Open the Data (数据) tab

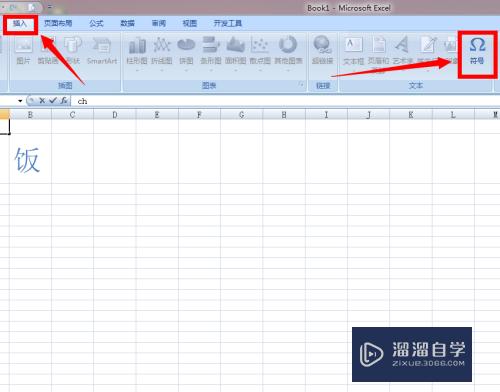[x=127, y=23]
